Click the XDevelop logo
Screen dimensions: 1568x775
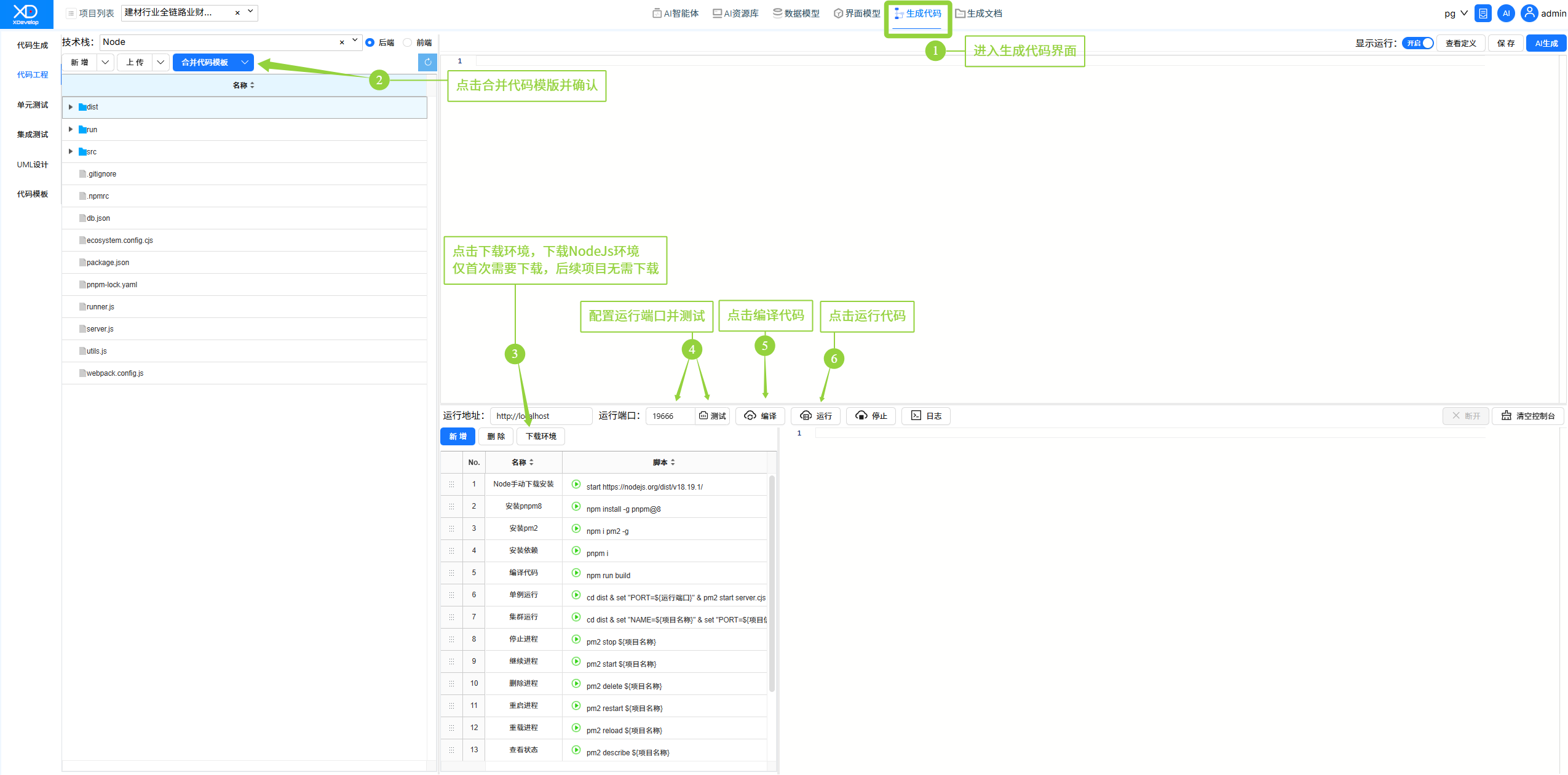point(26,14)
